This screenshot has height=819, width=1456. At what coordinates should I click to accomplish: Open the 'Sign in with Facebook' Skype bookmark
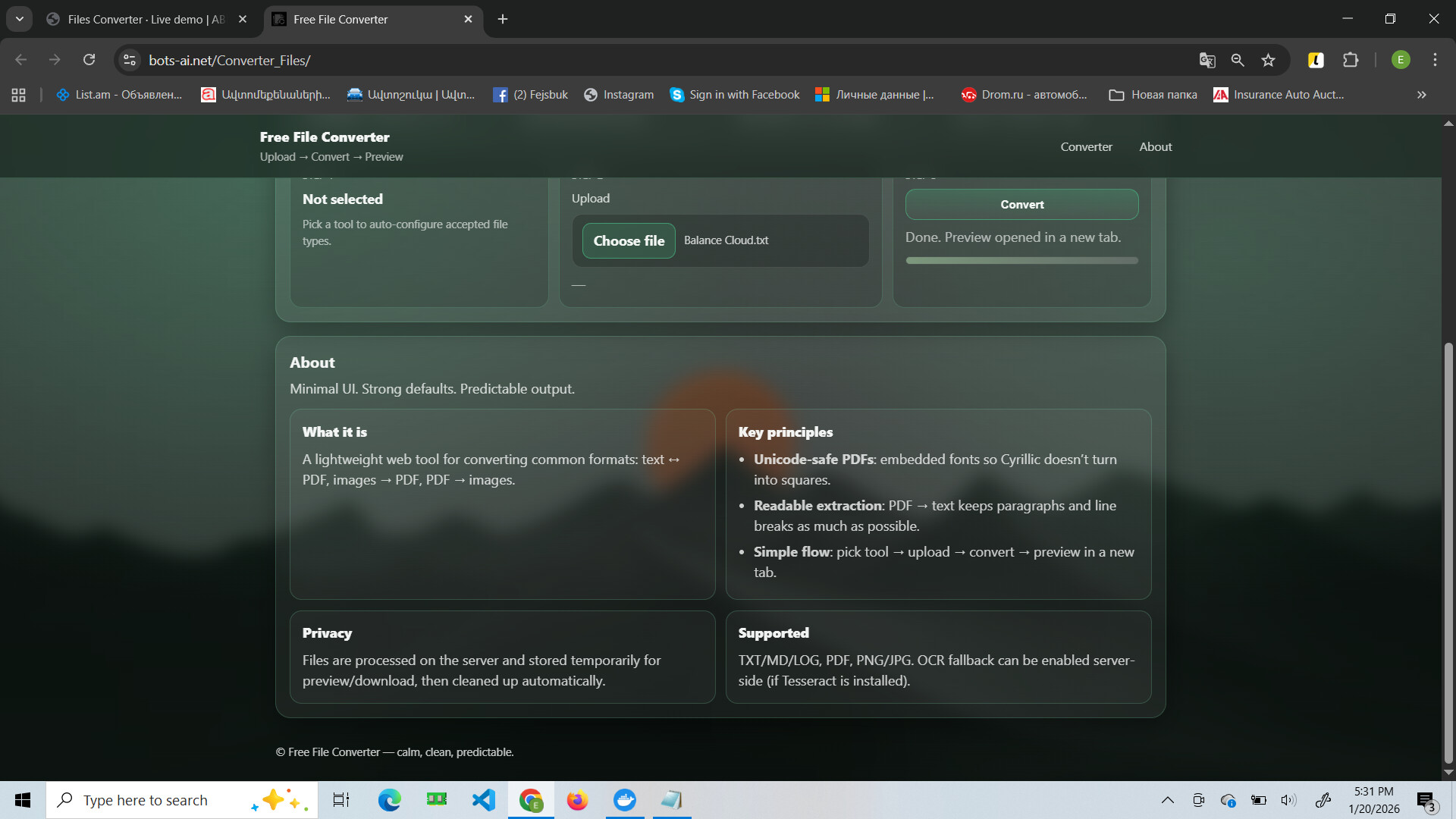[x=734, y=94]
